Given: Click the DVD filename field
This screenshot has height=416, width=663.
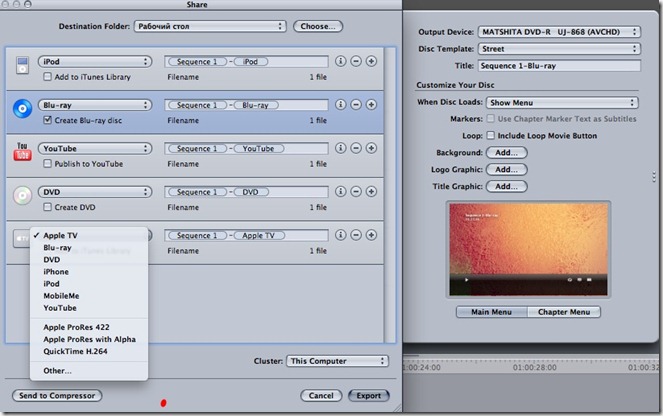Looking at the screenshot, I should pyautogui.click(x=246, y=192).
